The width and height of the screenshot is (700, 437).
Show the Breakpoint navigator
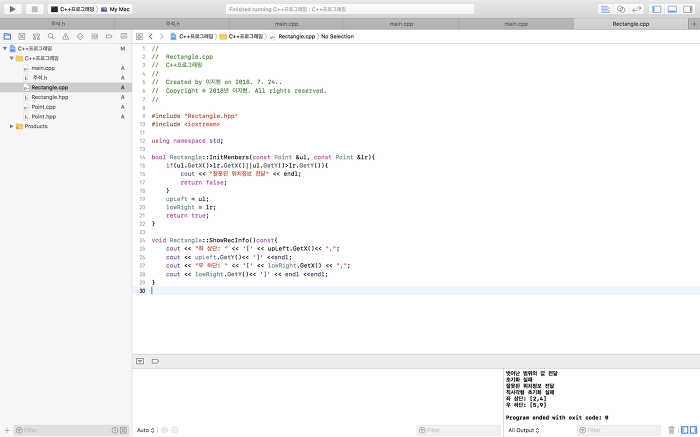(x=109, y=37)
